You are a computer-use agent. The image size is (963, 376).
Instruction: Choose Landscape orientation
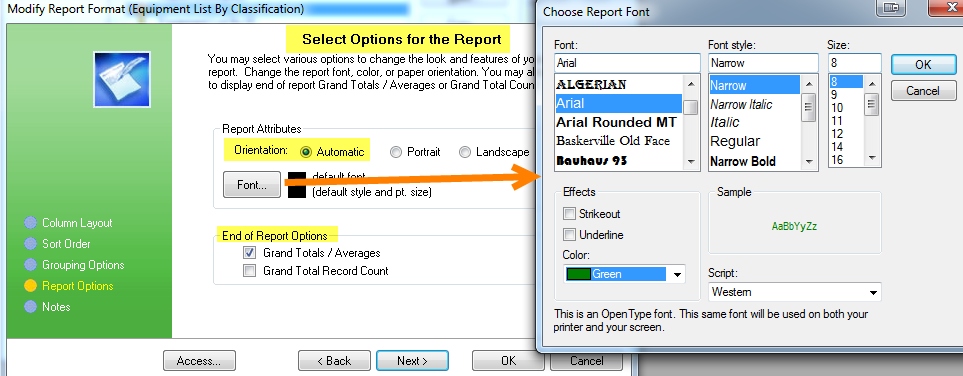click(465, 152)
